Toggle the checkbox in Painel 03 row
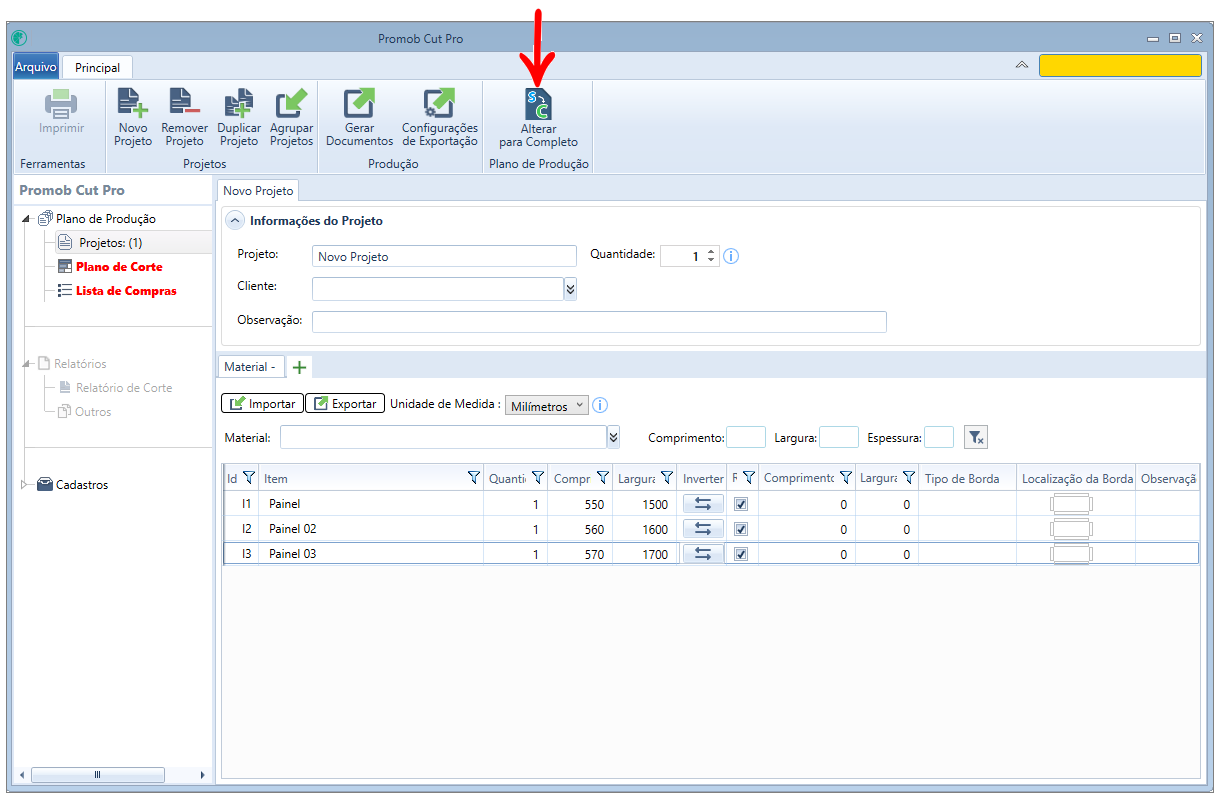The width and height of the screenshot is (1216, 801). 741,553
